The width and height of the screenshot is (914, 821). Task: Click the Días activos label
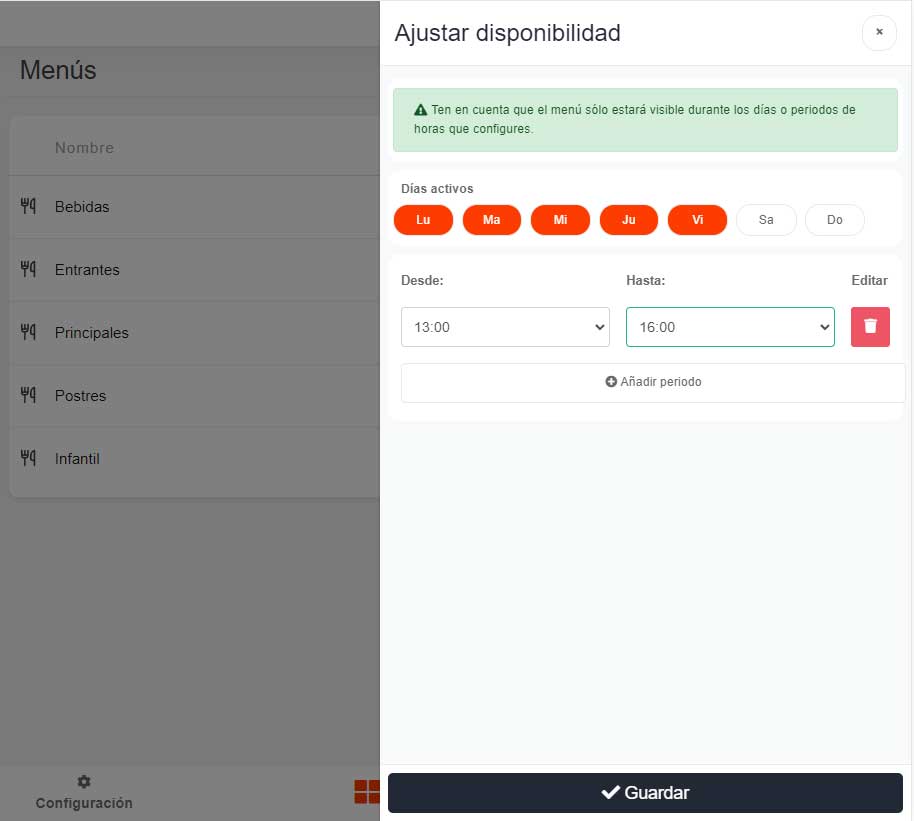(x=437, y=188)
